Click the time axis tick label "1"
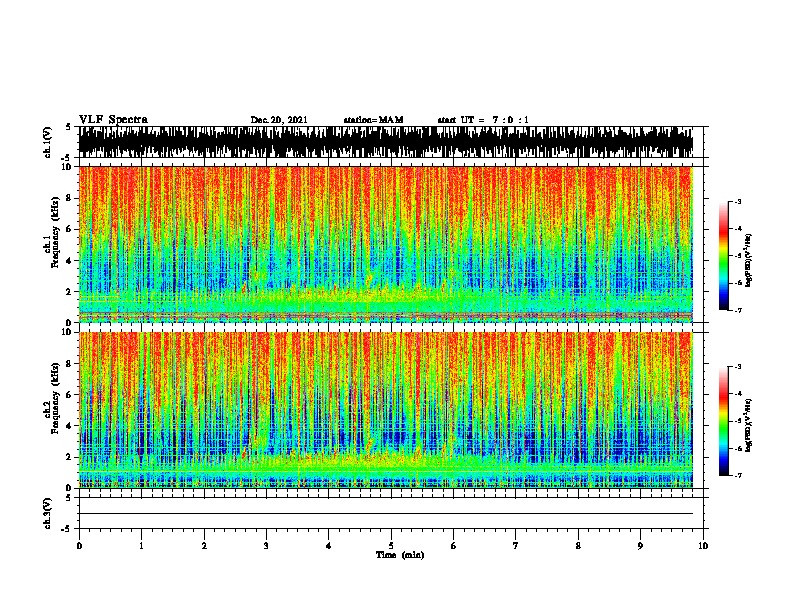792x612 pixels. tap(141, 545)
